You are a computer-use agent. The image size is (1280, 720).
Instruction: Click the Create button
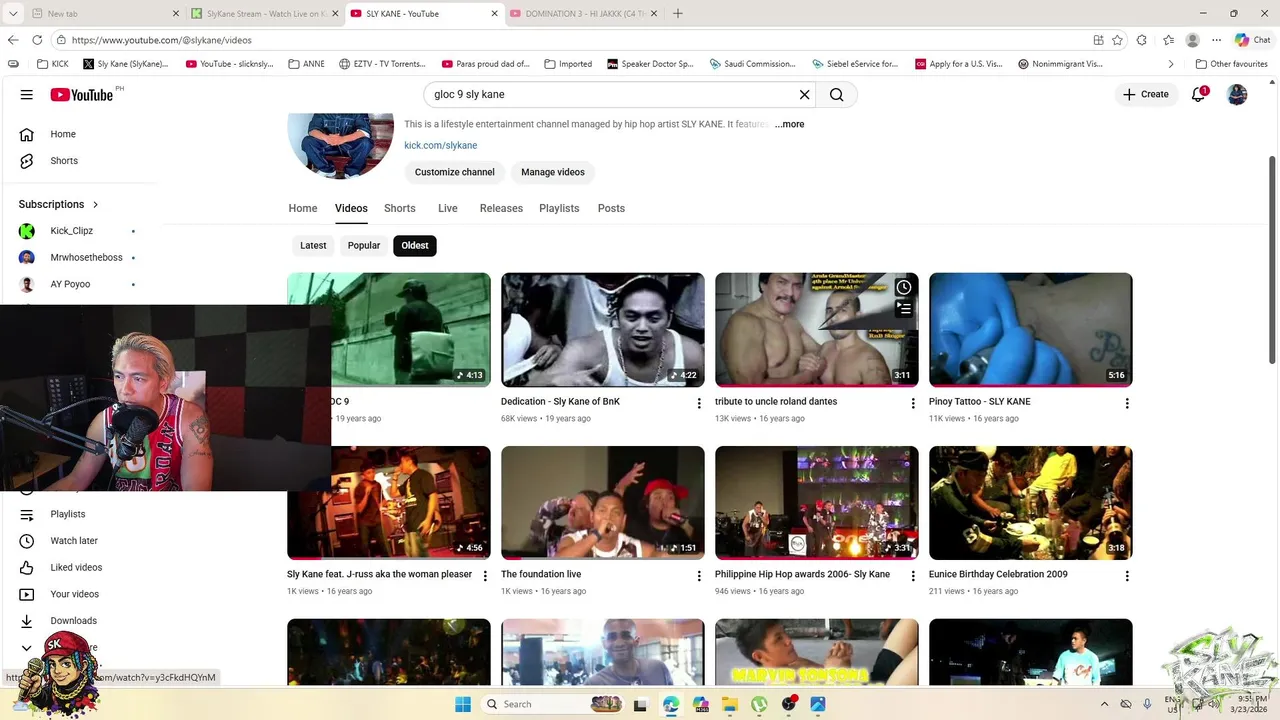pyautogui.click(x=1146, y=94)
